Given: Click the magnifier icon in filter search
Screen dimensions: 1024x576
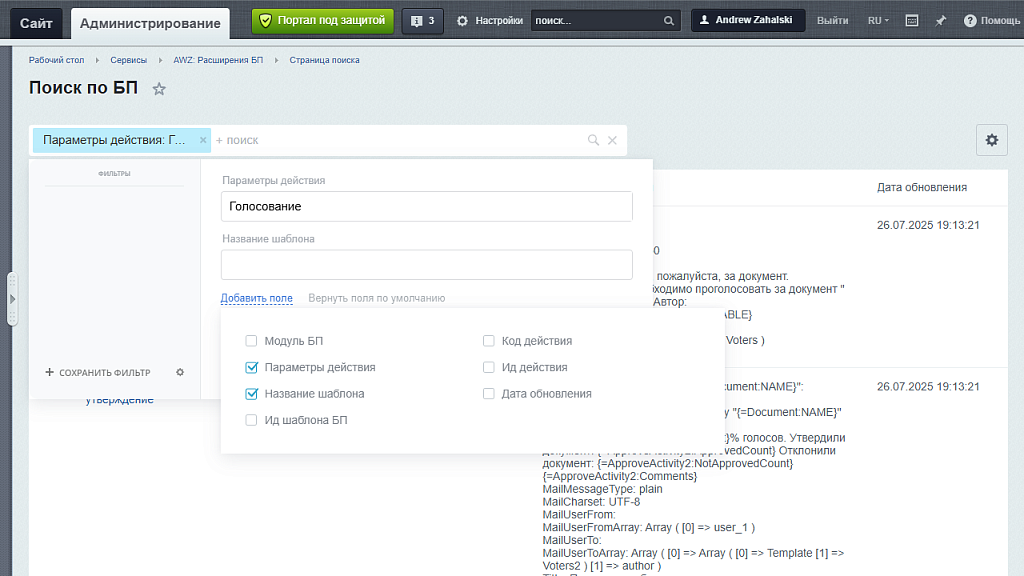Looking at the screenshot, I should pyautogui.click(x=593, y=140).
